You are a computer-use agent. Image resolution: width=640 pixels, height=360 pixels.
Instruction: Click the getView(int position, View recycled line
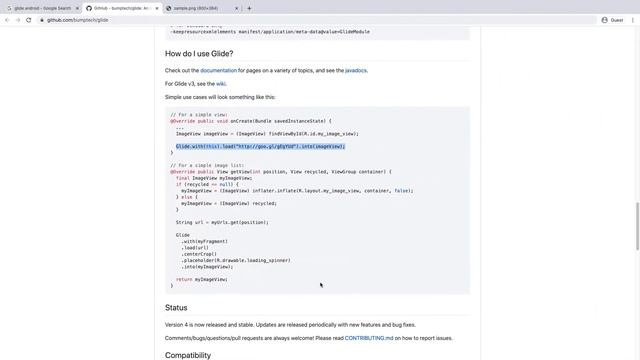tap(281, 172)
